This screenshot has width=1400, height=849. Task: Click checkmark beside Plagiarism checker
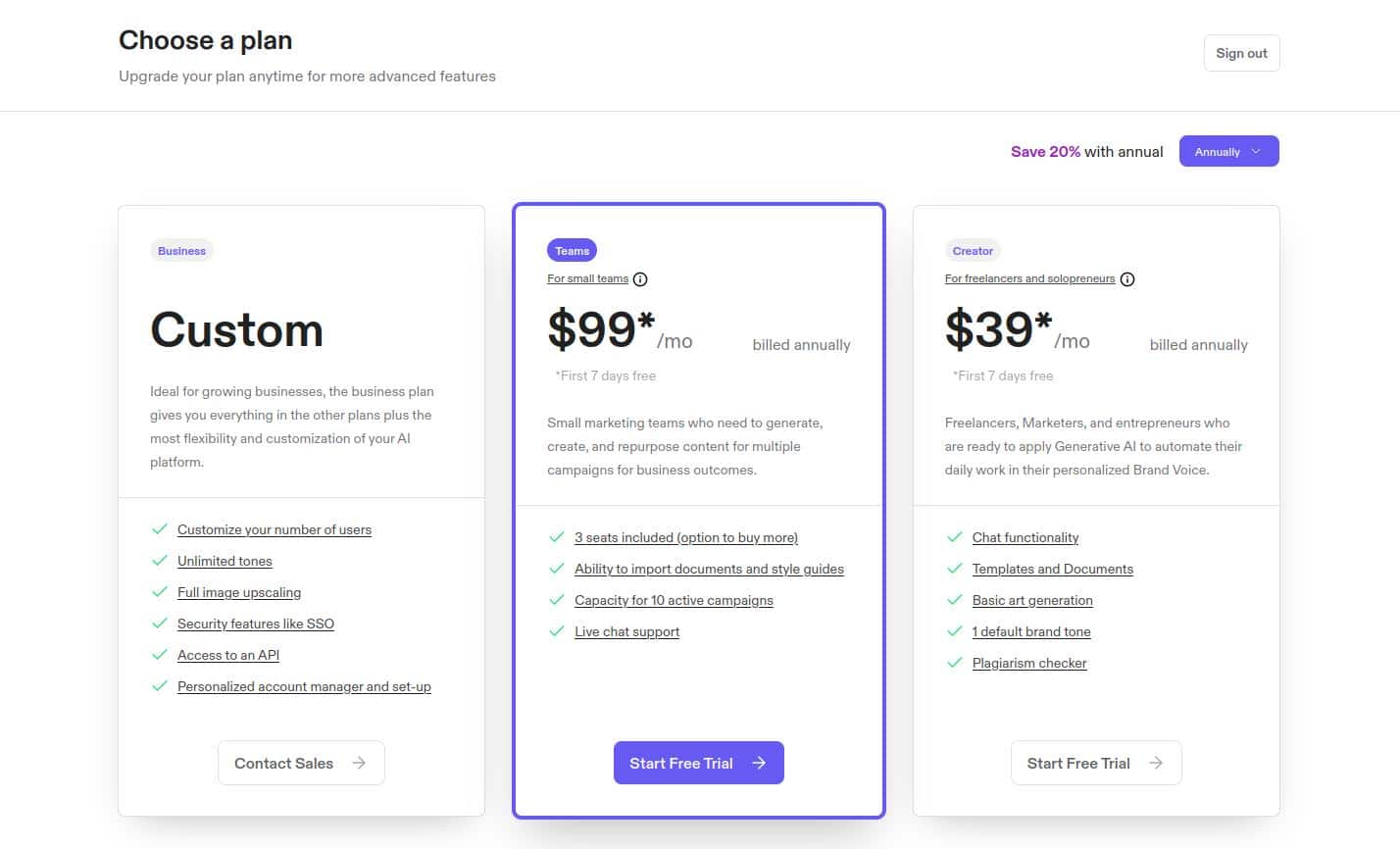click(x=954, y=663)
